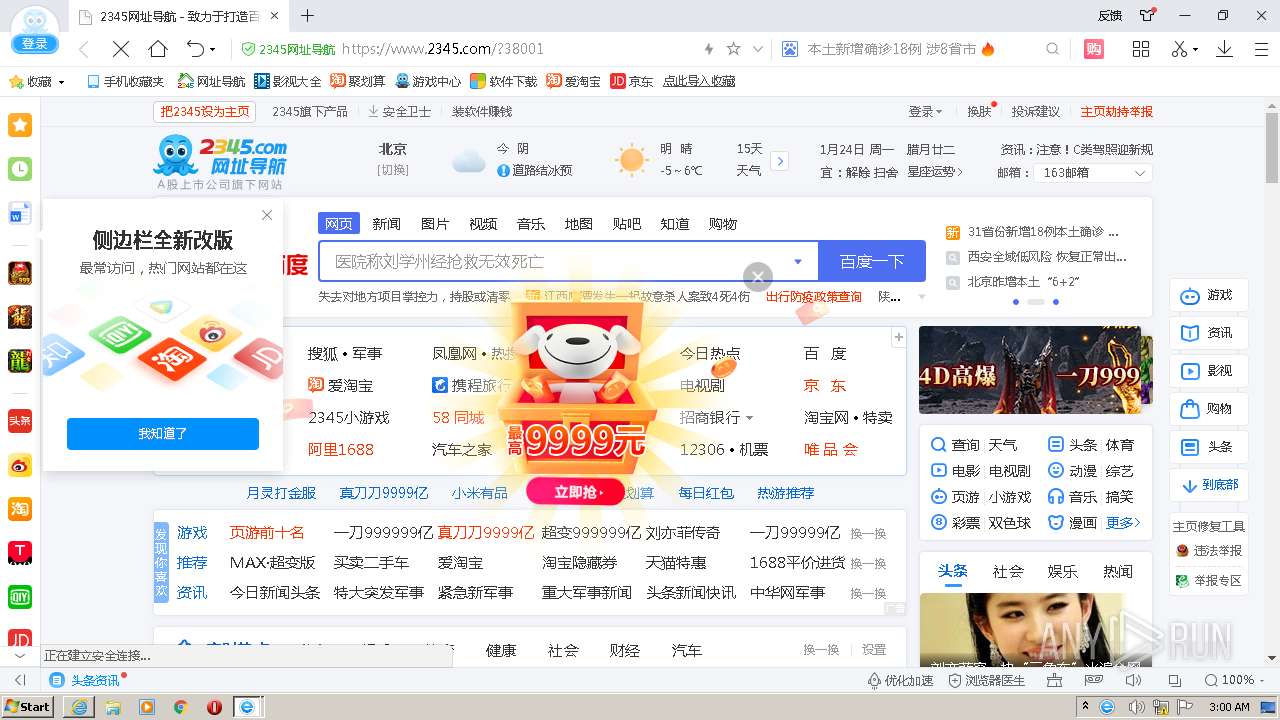Expand the 登录 dropdown in top bar
The height and width of the screenshot is (720, 1280).
coord(925,112)
